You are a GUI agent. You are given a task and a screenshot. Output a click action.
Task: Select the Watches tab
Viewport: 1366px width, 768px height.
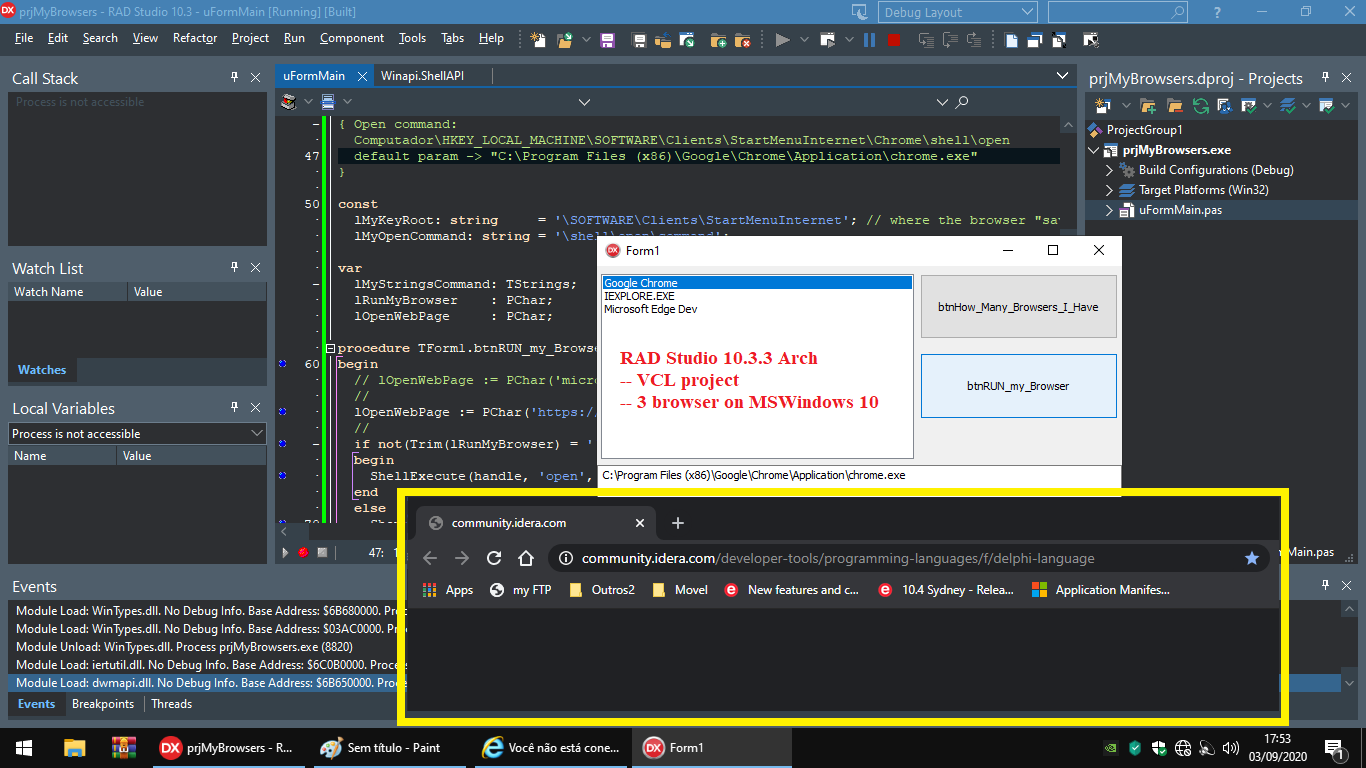tap(42, 369)
